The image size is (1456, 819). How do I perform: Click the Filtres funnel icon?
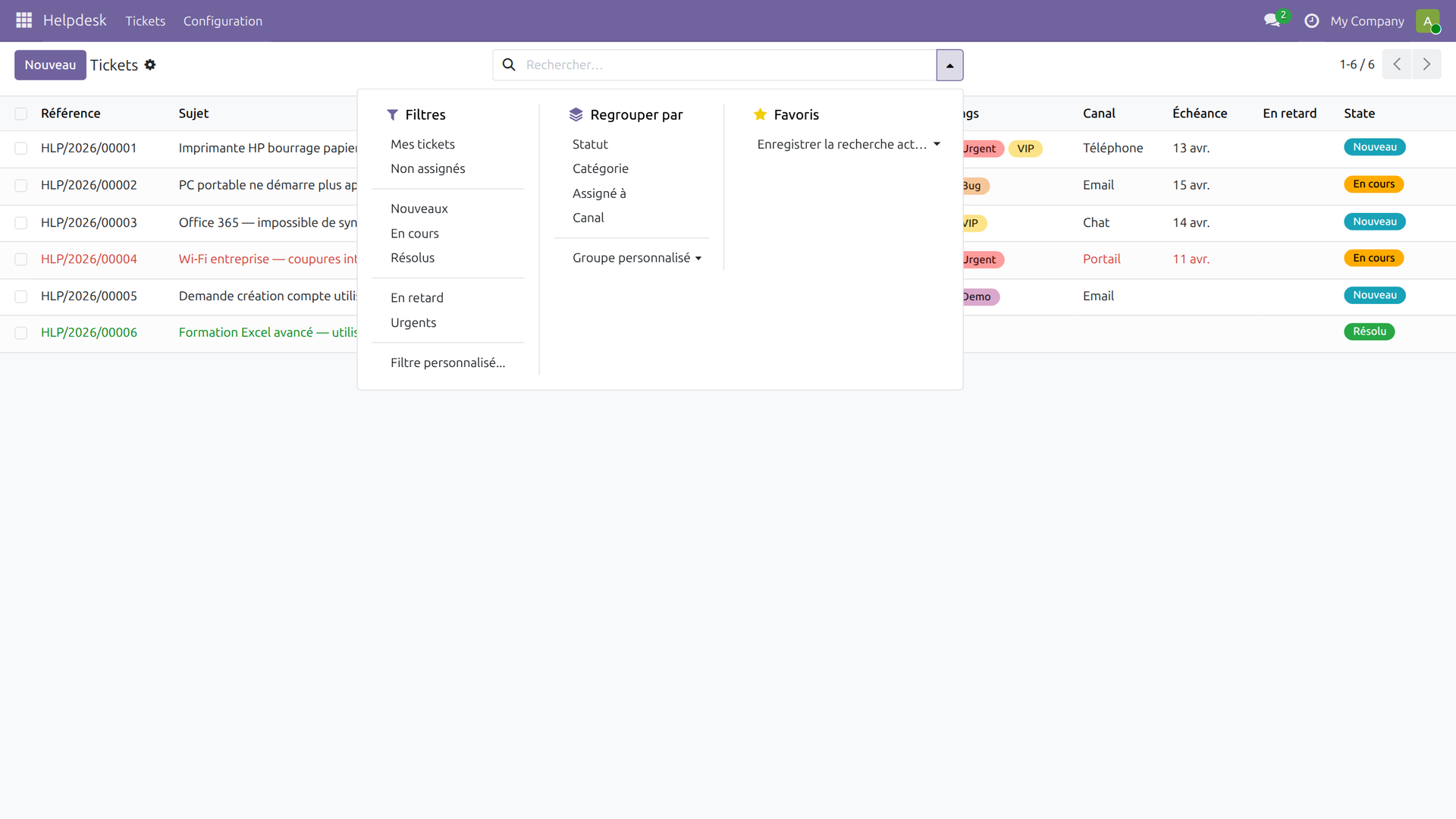(393, 115)
